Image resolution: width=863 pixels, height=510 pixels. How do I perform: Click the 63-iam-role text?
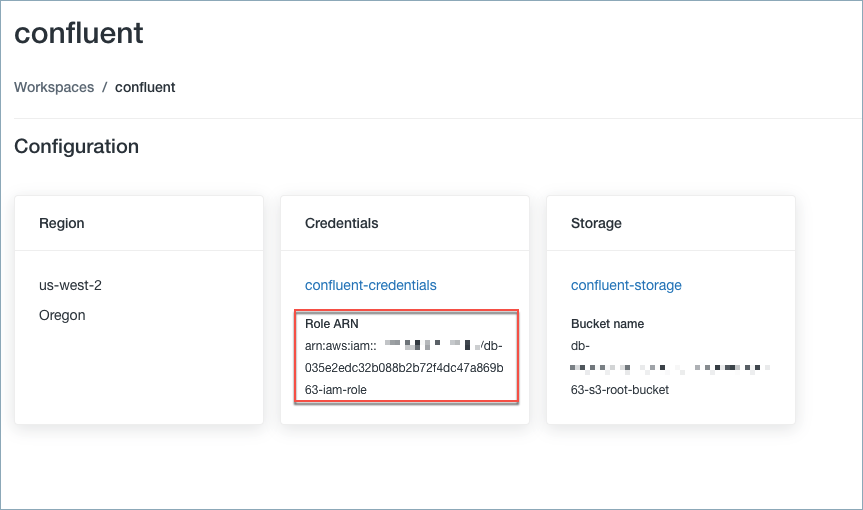click(x=336, y=389)
